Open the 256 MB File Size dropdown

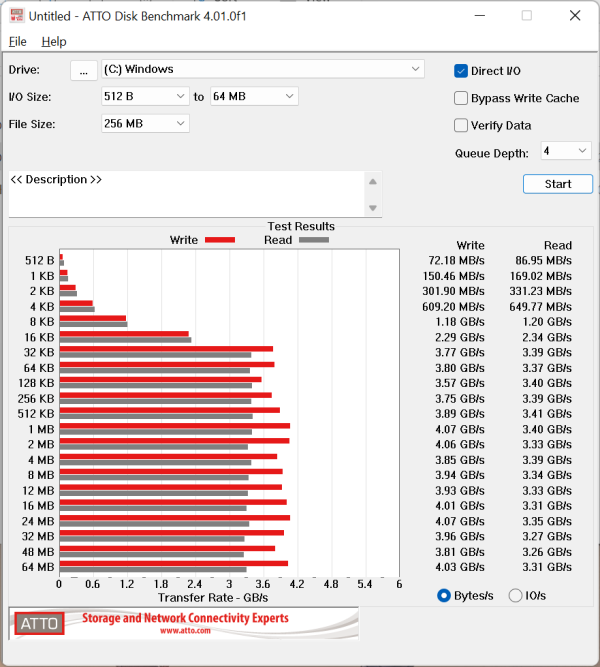coord(145,124)
